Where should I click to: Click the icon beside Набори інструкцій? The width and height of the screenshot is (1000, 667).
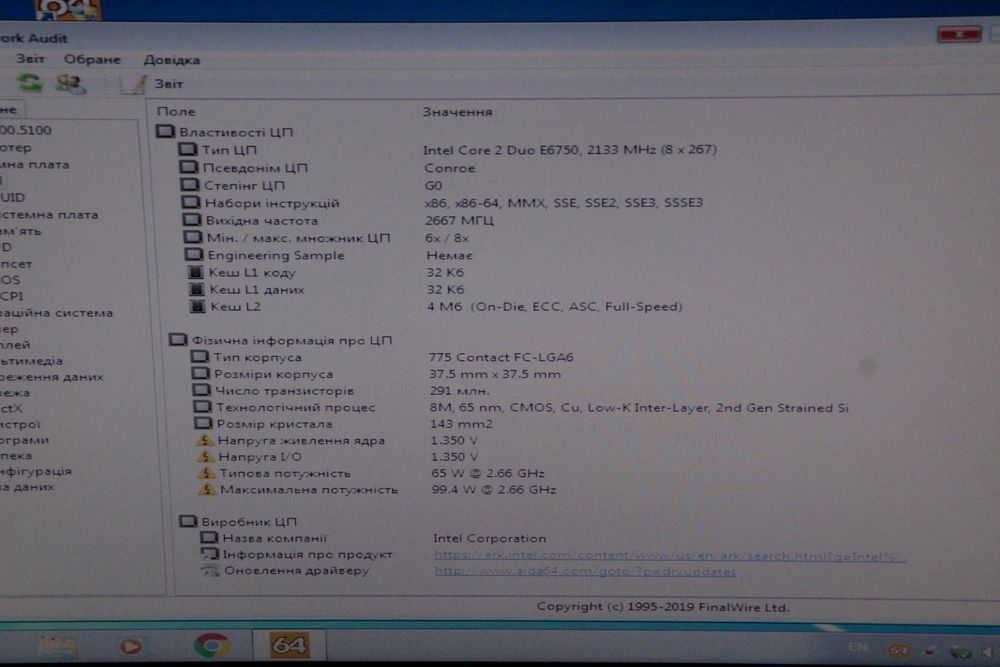point(191,203)
